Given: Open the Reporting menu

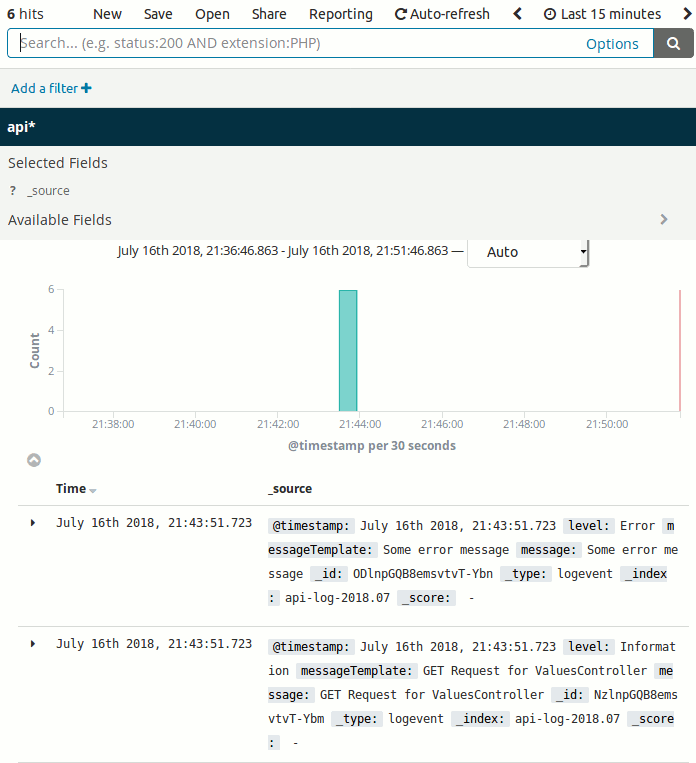Looking at the screenshot, I should pyautogui.click(x=340, y=14).
